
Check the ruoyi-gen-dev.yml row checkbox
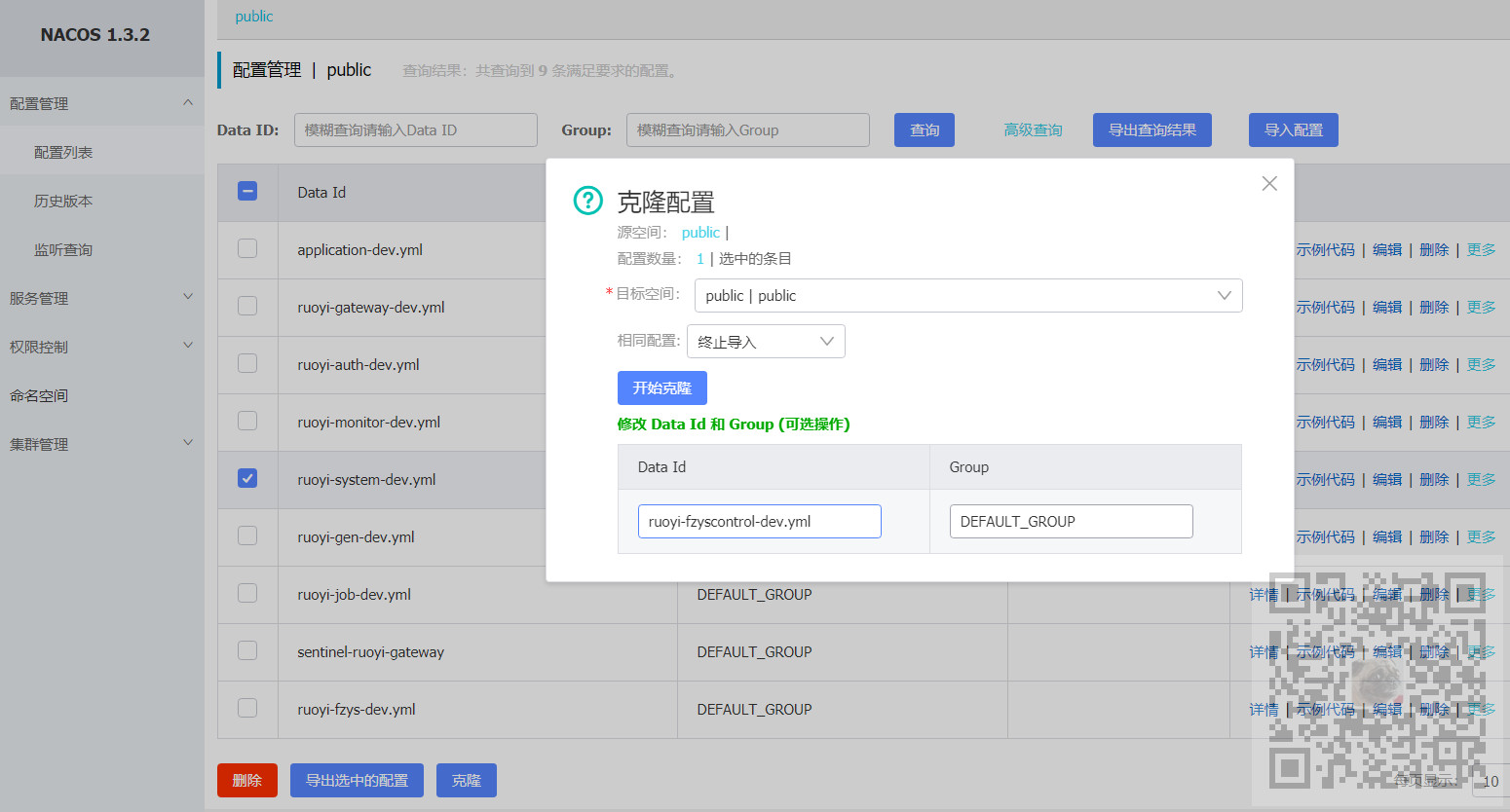[x=247, y=535]
